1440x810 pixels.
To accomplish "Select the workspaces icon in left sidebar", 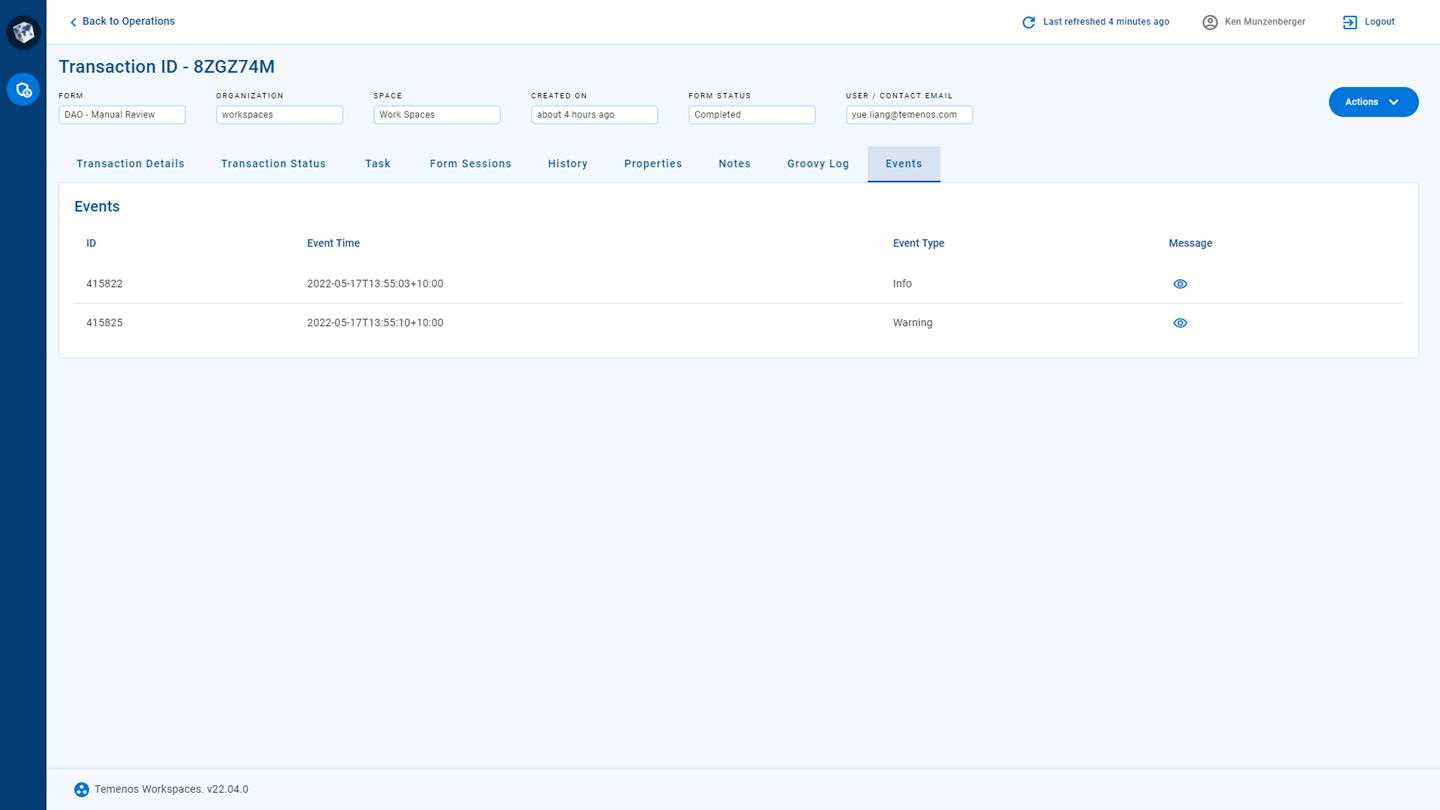I will 22,89.
